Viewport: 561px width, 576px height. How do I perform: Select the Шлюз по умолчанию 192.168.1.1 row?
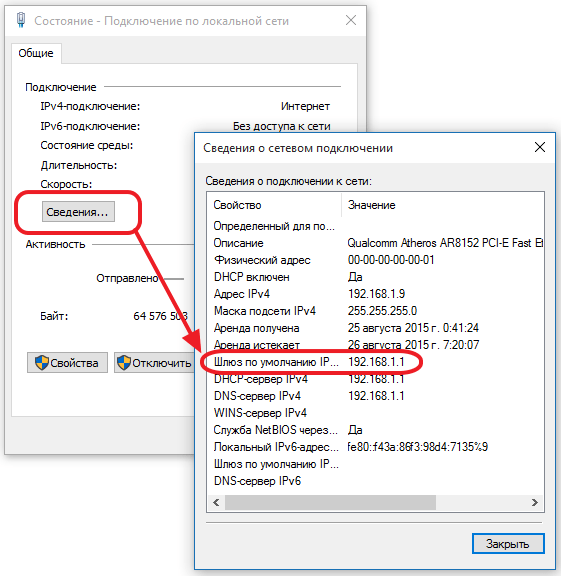click(x=375, y=362)
